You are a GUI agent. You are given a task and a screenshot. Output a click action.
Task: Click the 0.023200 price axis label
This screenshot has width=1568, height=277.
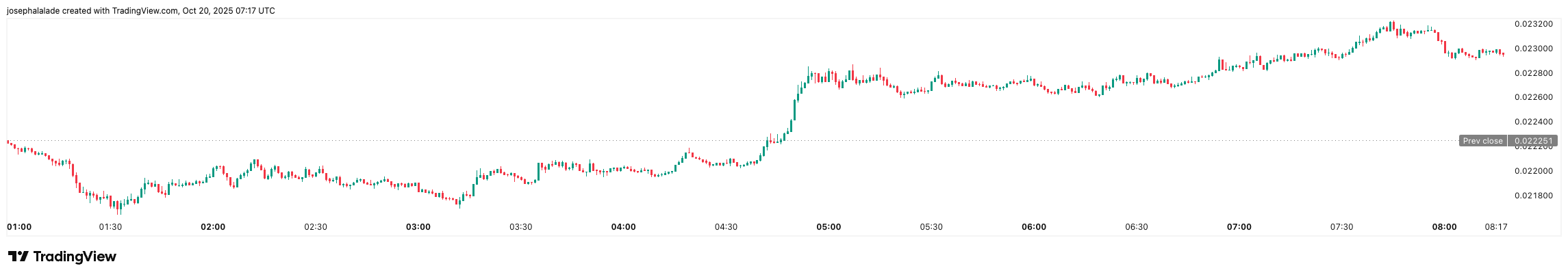(1533, 24)
